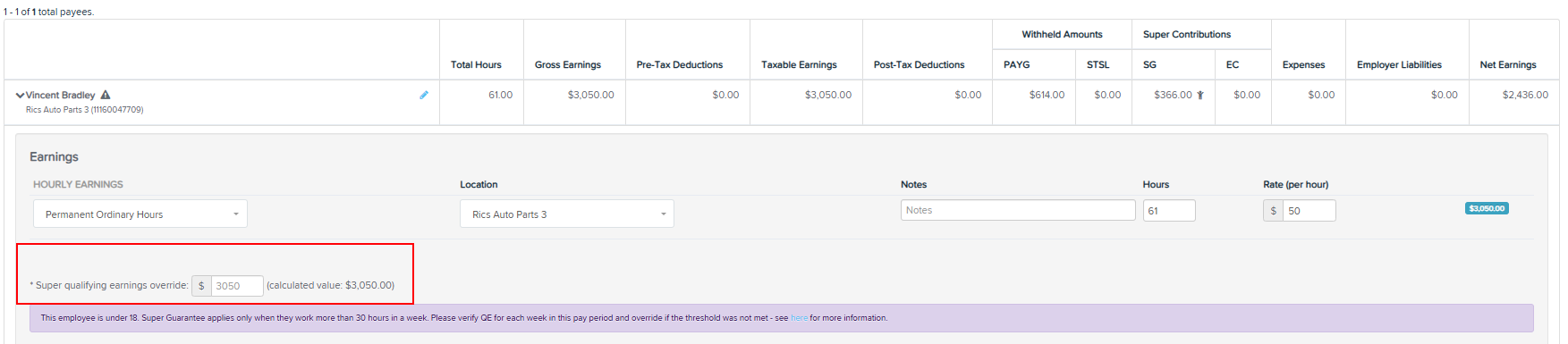This screenshot has height=344, width=1568.
Task: Click the Rate per hour field showing 50
Action: click(x=1309, y=211)
